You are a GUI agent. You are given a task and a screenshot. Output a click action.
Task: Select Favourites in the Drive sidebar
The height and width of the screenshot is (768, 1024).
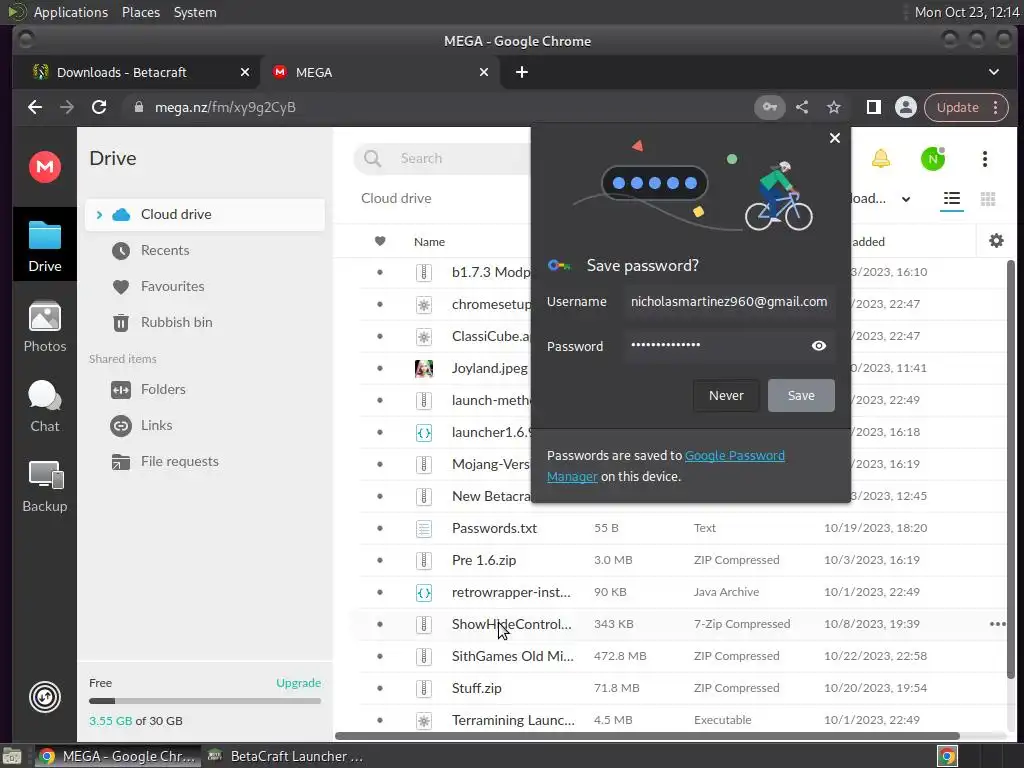(204, 286)
